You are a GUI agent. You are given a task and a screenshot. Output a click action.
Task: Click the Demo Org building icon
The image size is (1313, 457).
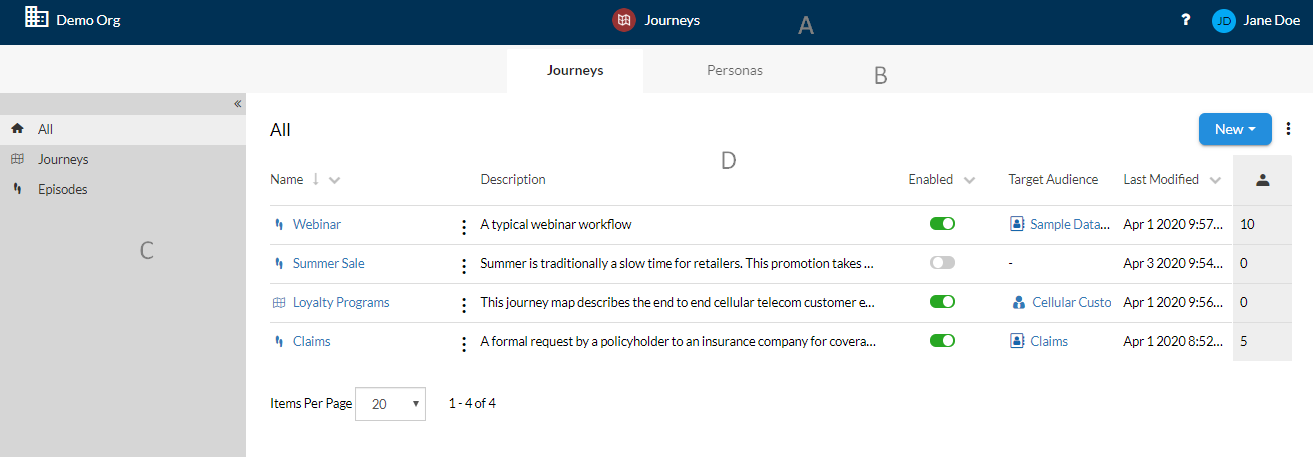(x=36, y=18)
